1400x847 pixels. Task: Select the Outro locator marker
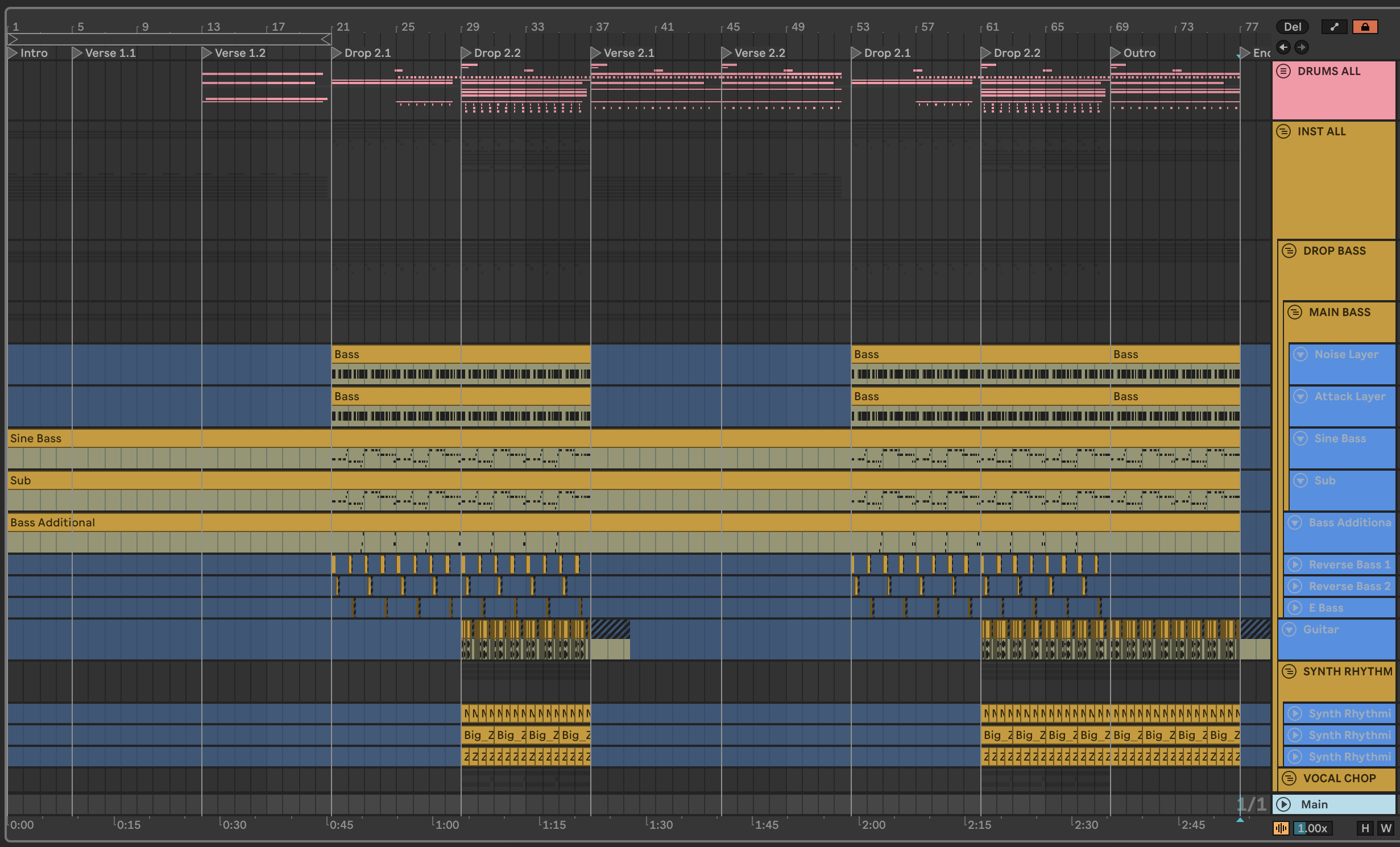pos(1116,53)
